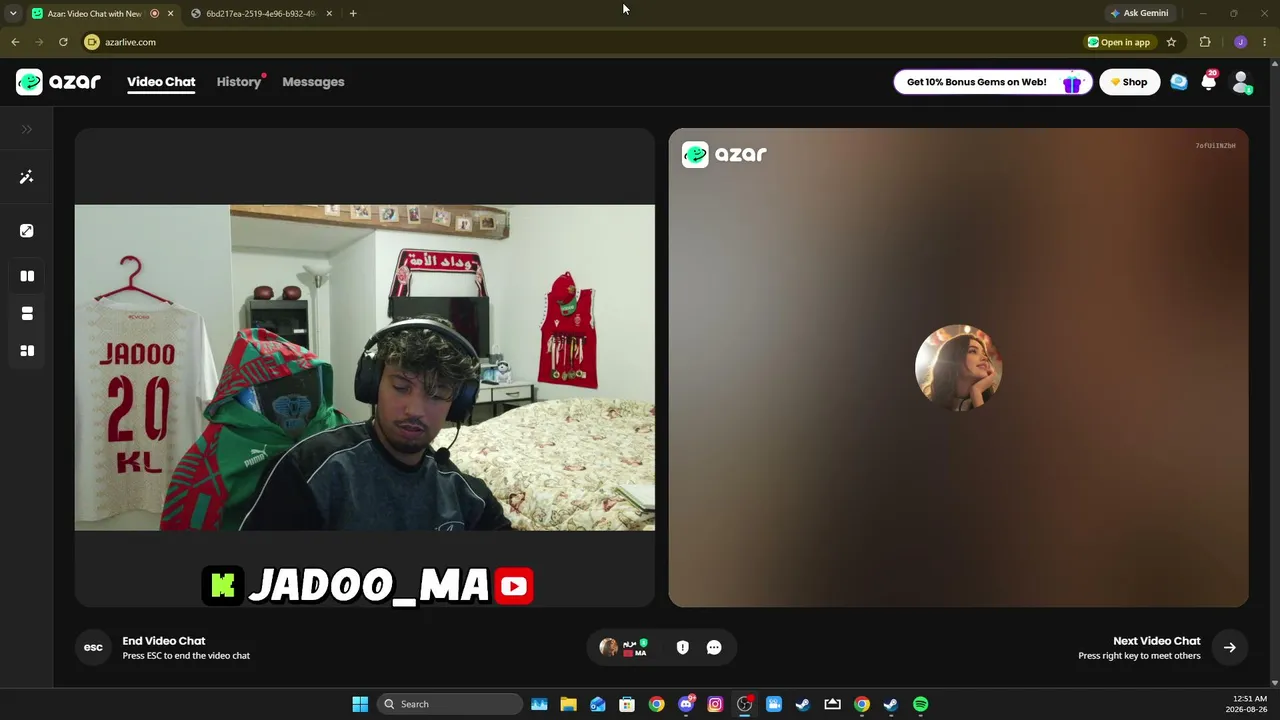Viewport: 1280px width, 720px height.
Task: Go back in browser history
Action: [x=15, y=42]
